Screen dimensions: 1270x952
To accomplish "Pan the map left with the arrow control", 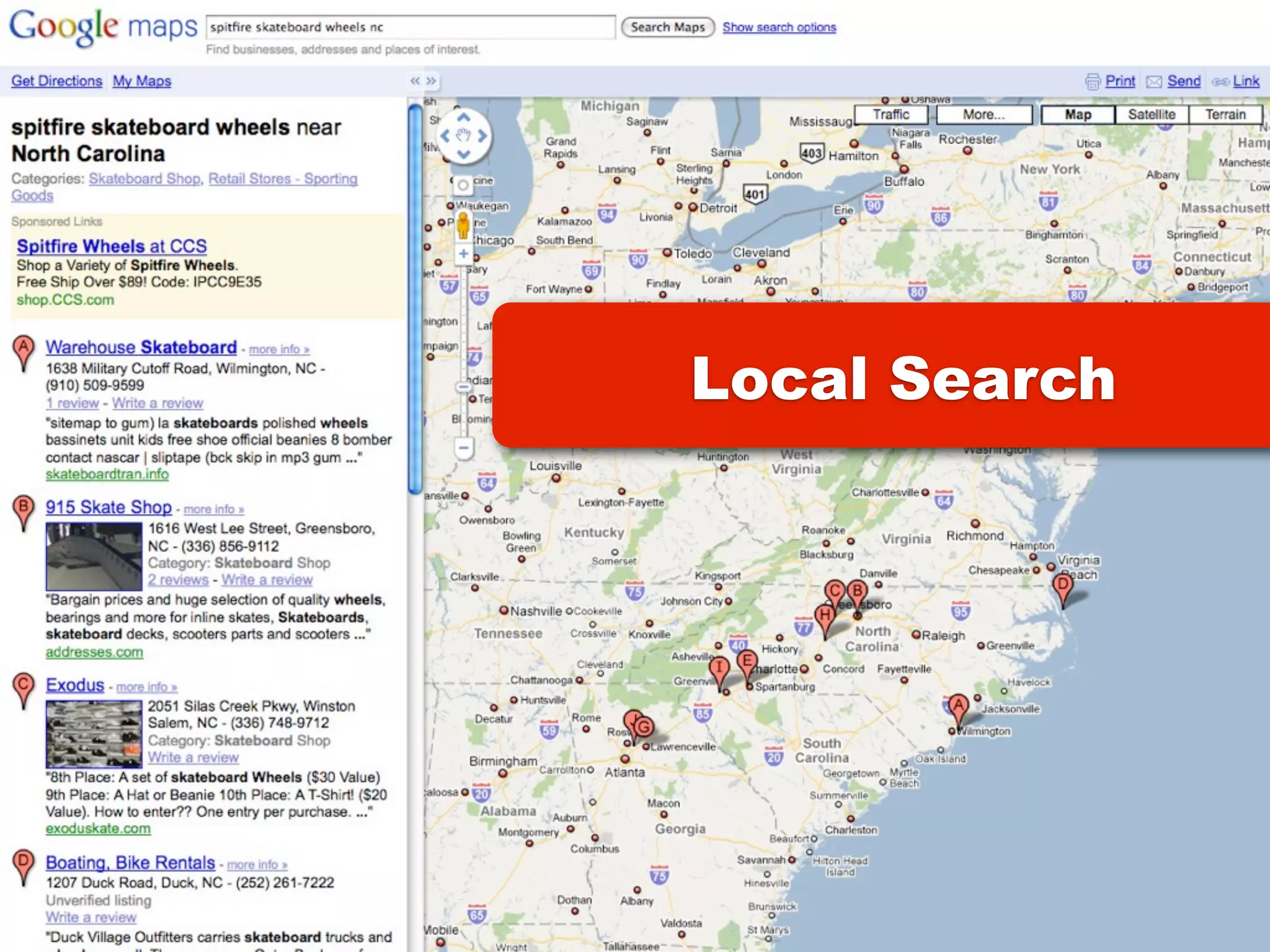I will click(445, 136).
